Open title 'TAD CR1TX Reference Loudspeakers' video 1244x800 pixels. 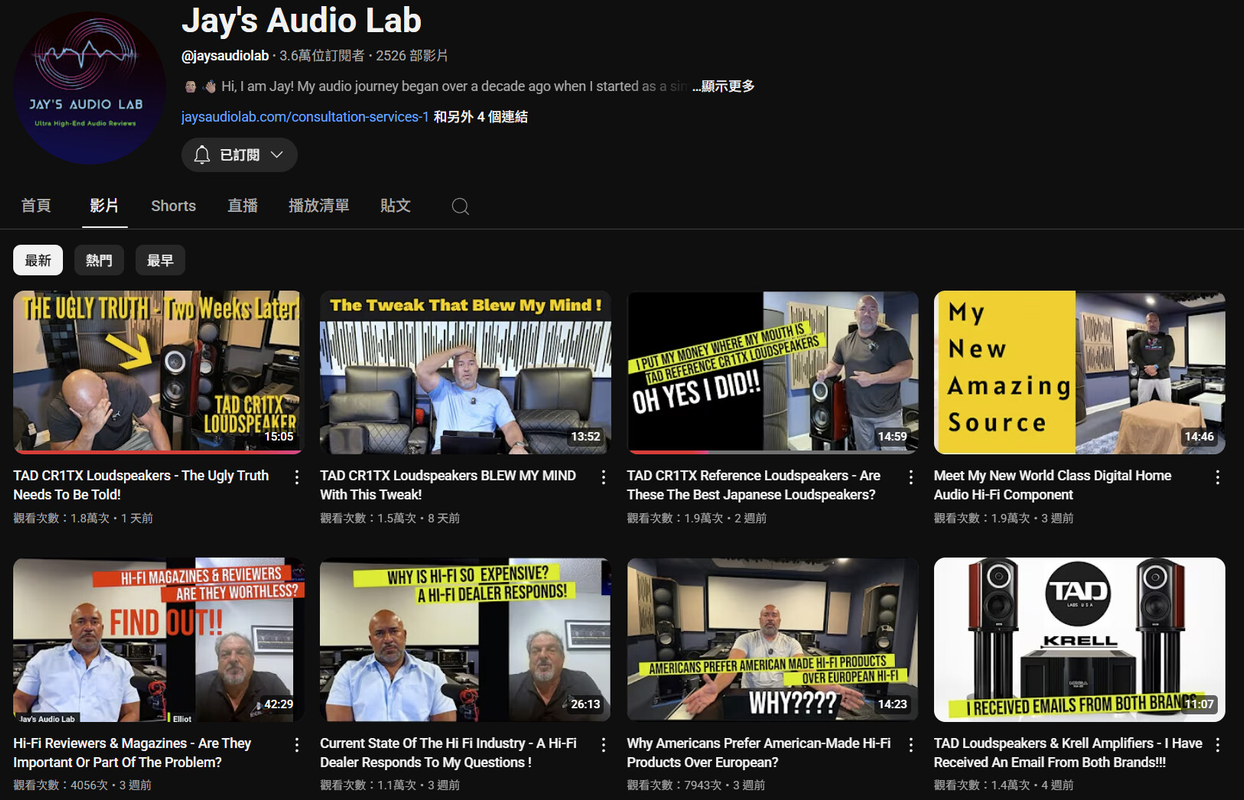click(x=754, y=485)
